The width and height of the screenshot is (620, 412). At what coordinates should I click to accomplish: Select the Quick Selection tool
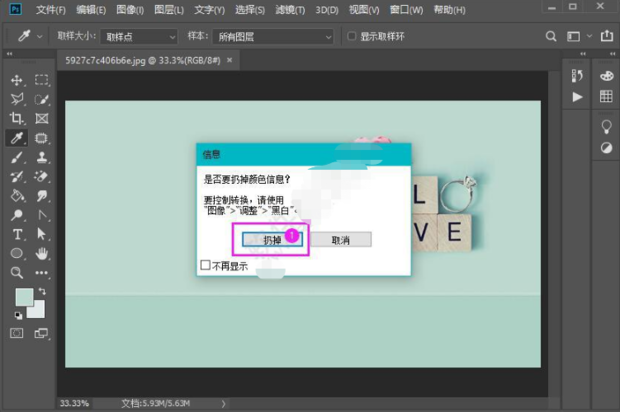(x=42, y=99)
